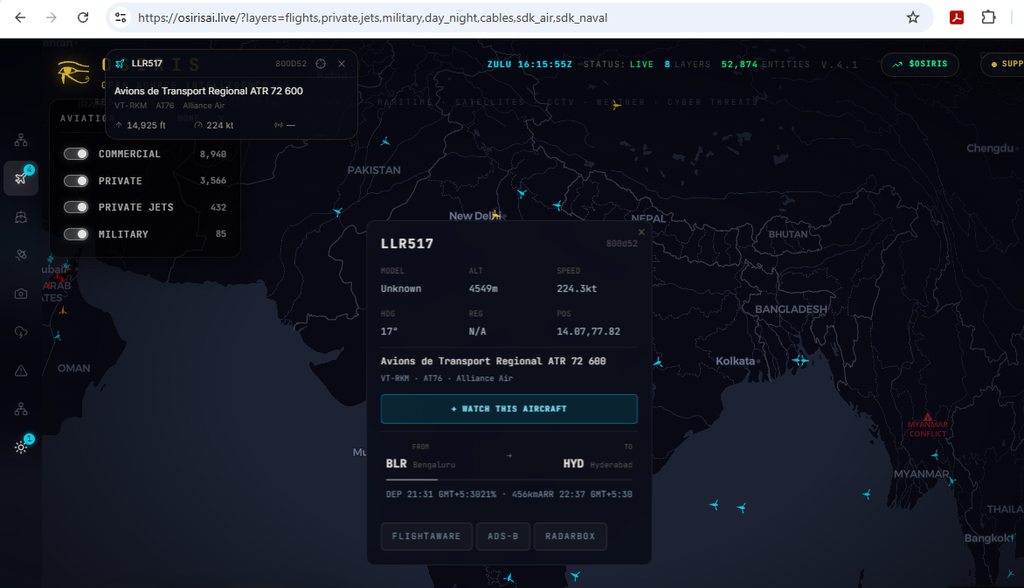Click the $OSIRIS button

coord(920,64)
